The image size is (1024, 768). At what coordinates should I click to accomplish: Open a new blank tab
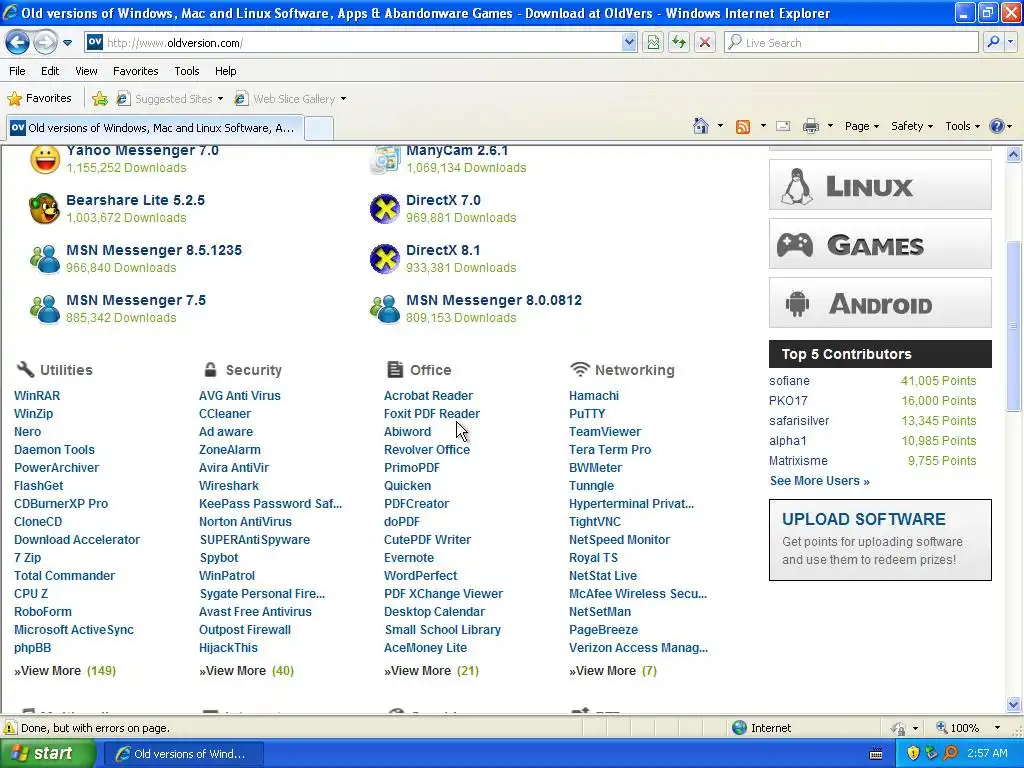319,128
